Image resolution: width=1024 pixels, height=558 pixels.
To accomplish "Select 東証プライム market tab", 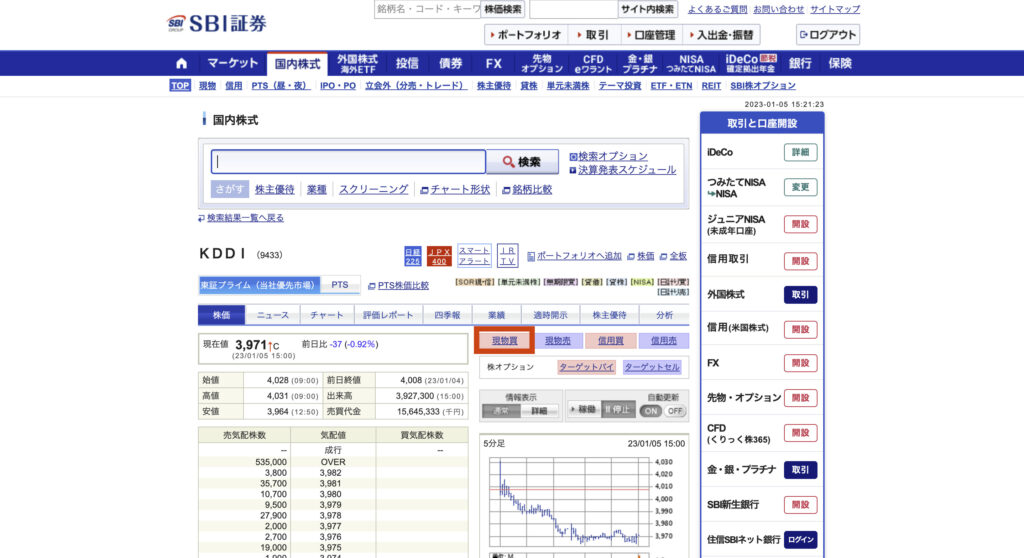I will tap(259, 286).
